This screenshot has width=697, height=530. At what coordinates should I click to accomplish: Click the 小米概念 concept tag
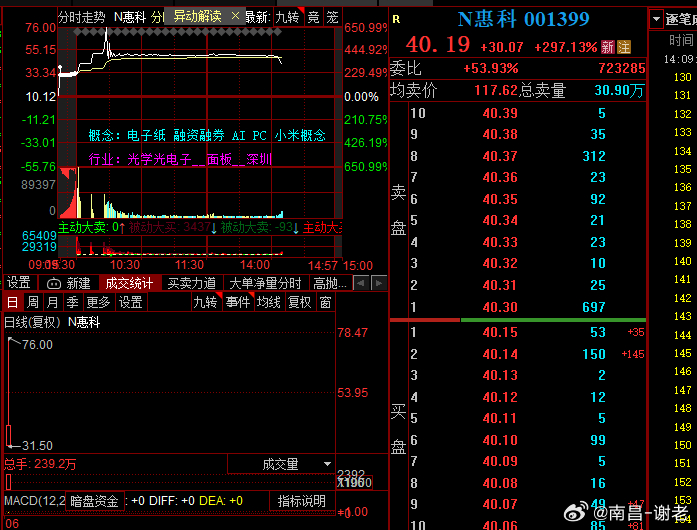(x=300, y=135)
